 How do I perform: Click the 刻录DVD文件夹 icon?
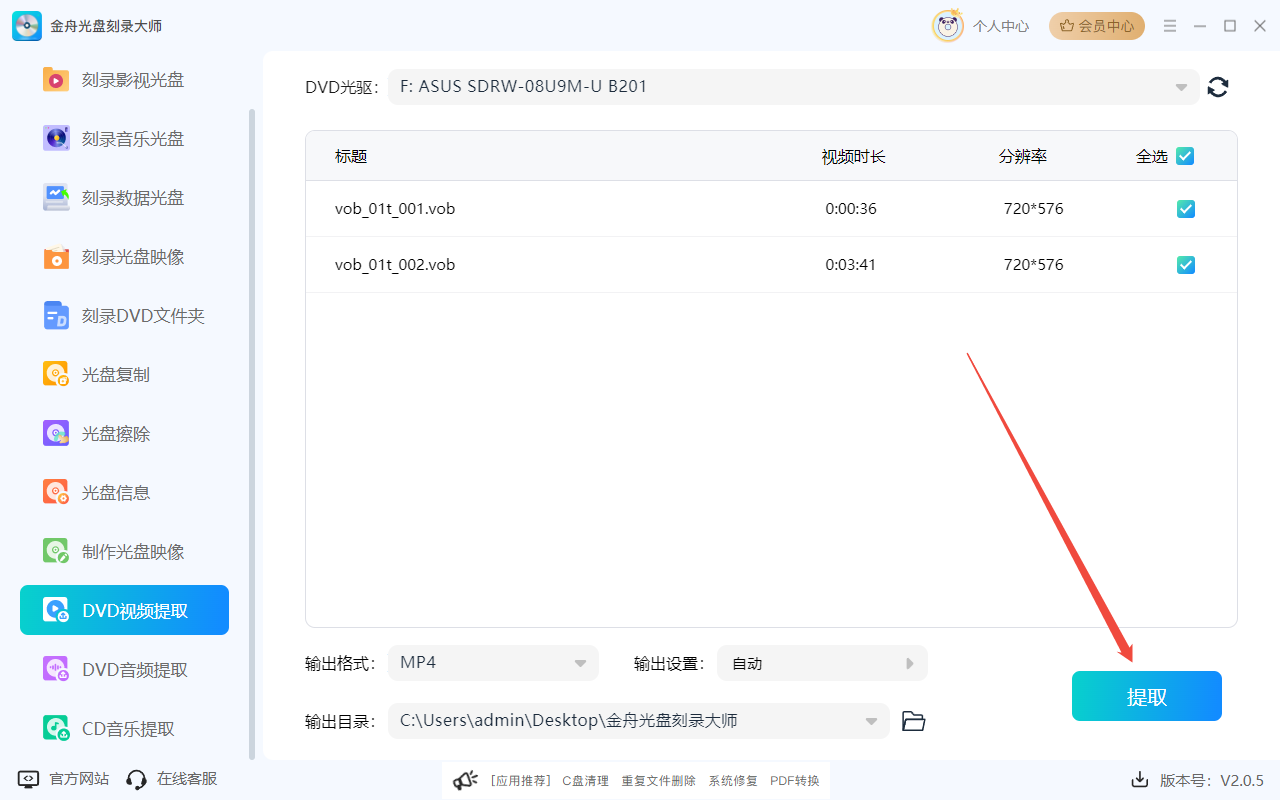point(56,316)
